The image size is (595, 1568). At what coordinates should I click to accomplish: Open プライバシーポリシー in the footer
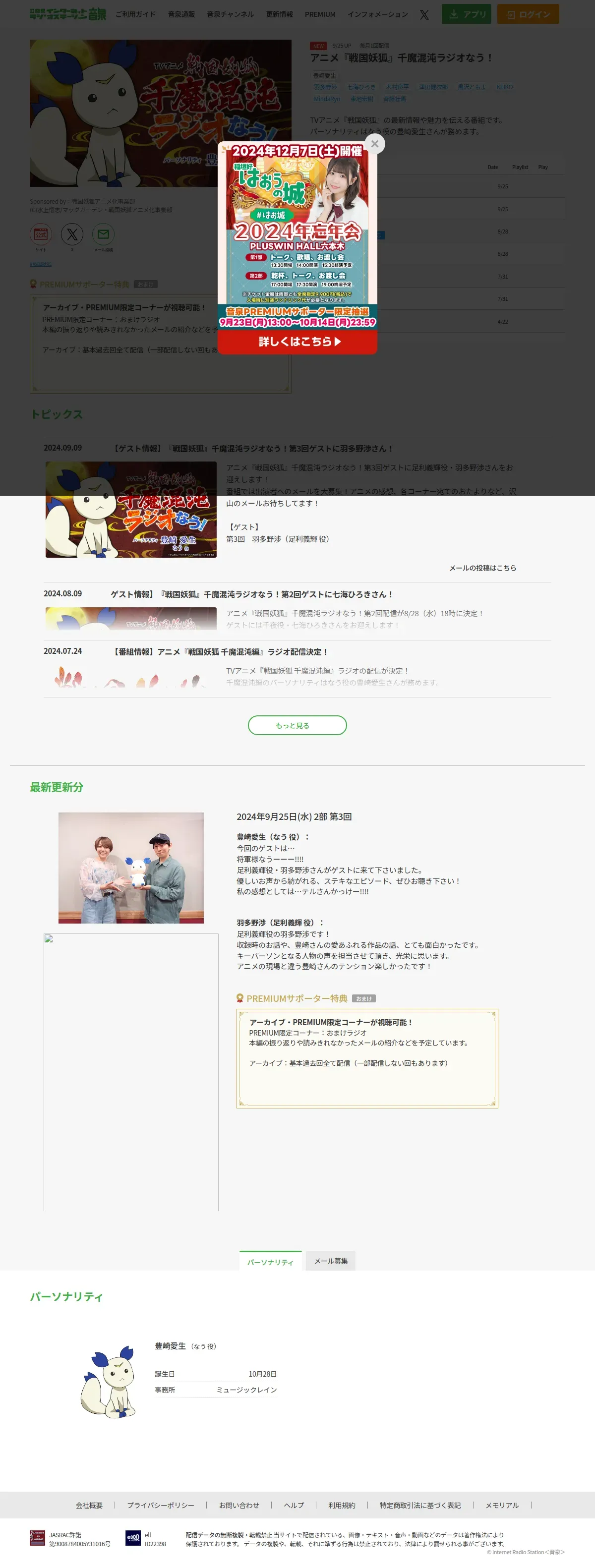[x=161, y=1506]
